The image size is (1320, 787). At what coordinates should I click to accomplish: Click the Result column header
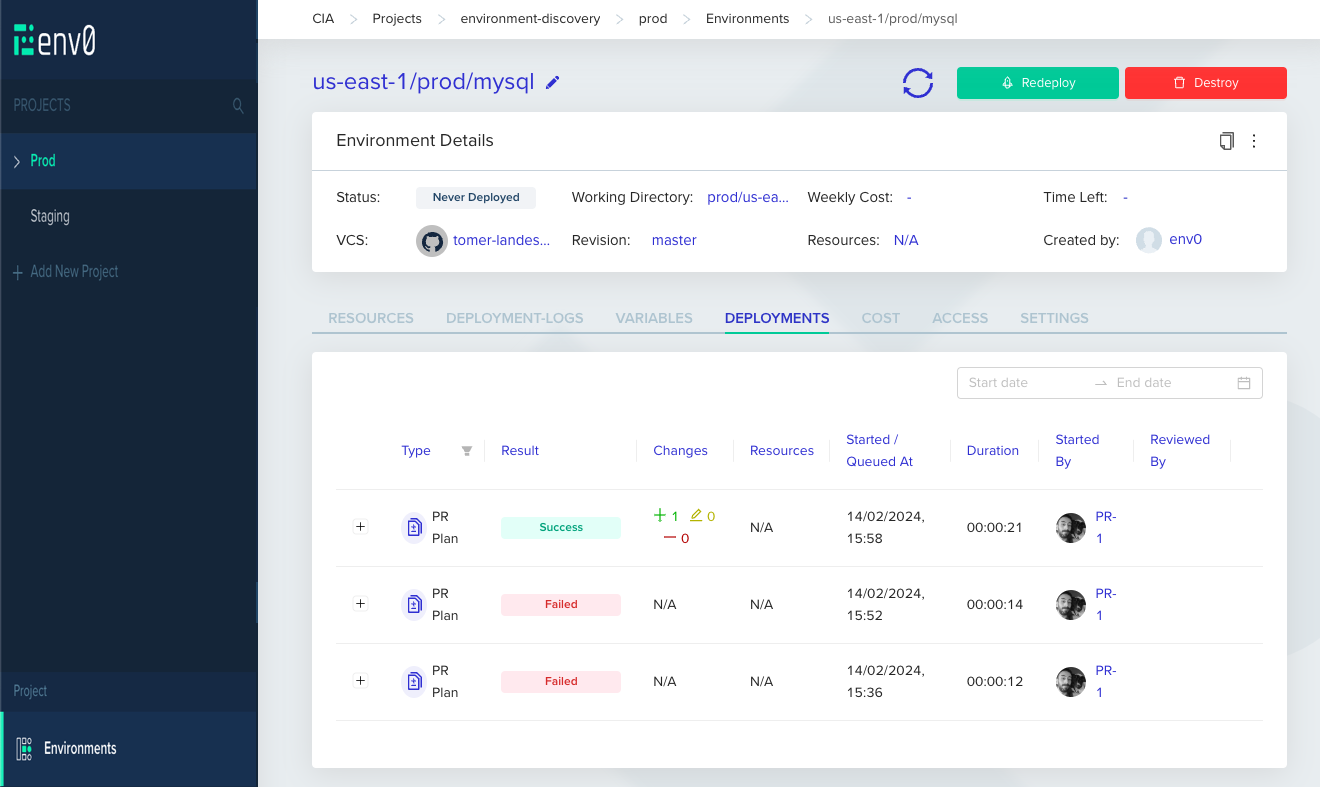(520, 451)
